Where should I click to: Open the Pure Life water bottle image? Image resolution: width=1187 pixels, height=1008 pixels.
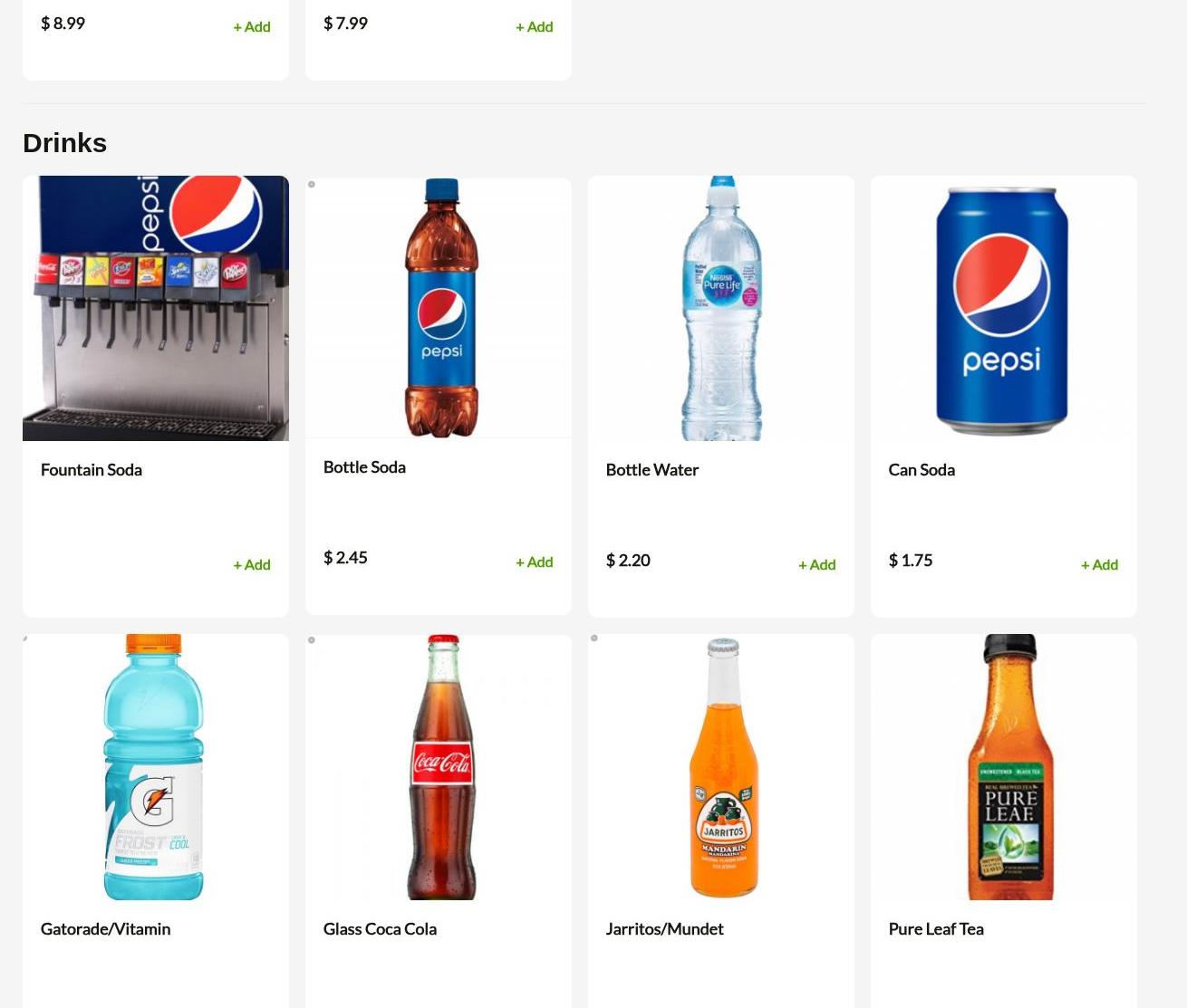click(x=721, y=308)
